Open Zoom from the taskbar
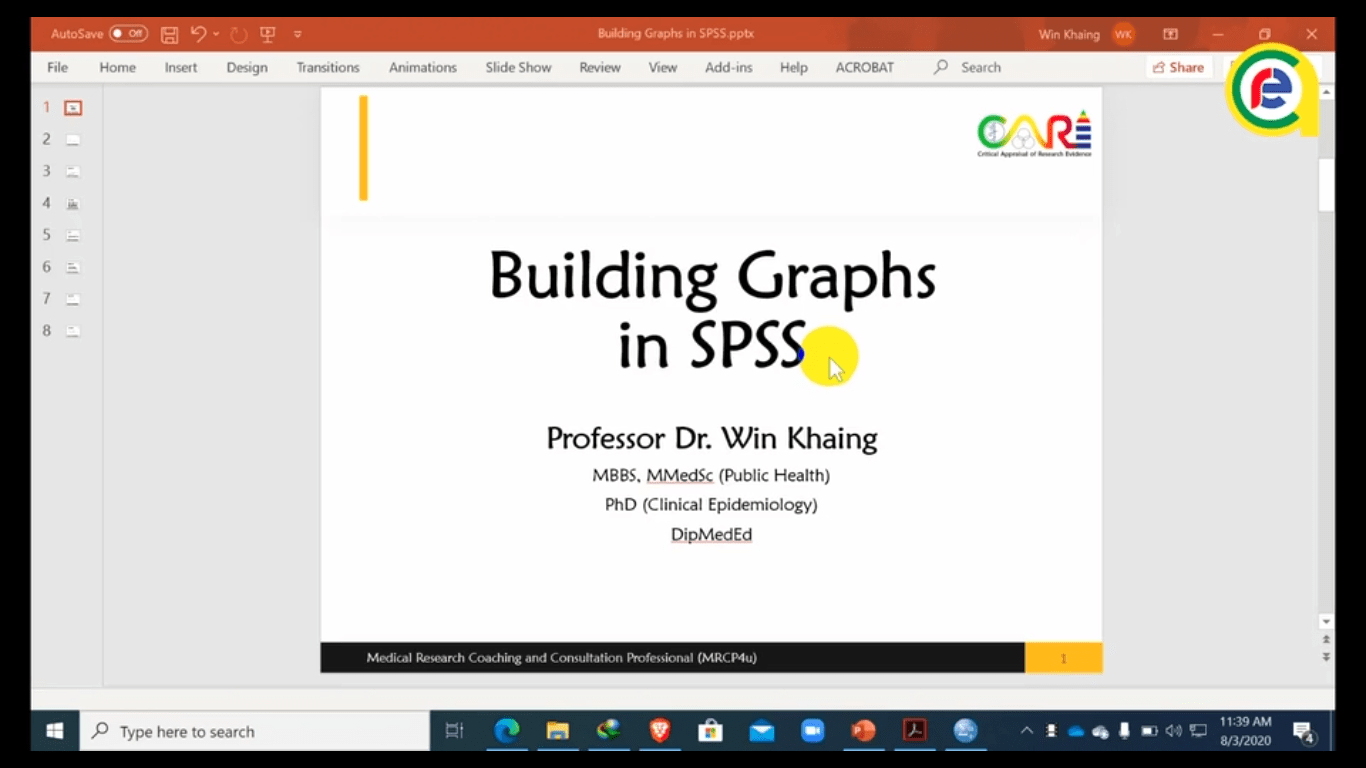The width and height of the screenshot is (1366, 768). pyautogui.click(x=812, y=731)
